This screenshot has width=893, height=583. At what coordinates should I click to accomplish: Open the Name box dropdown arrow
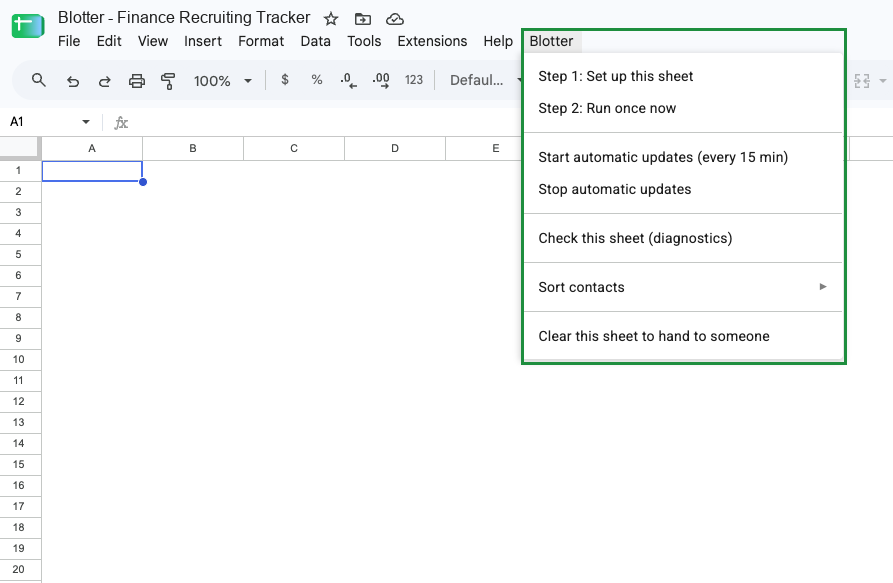[x=86, y=122]
